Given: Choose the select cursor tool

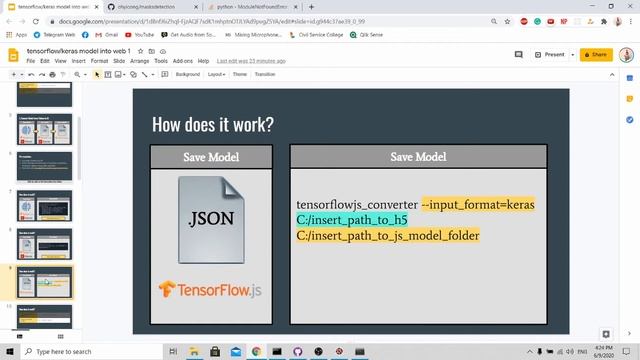Looking at the screenshot, I should pos(97,74).
